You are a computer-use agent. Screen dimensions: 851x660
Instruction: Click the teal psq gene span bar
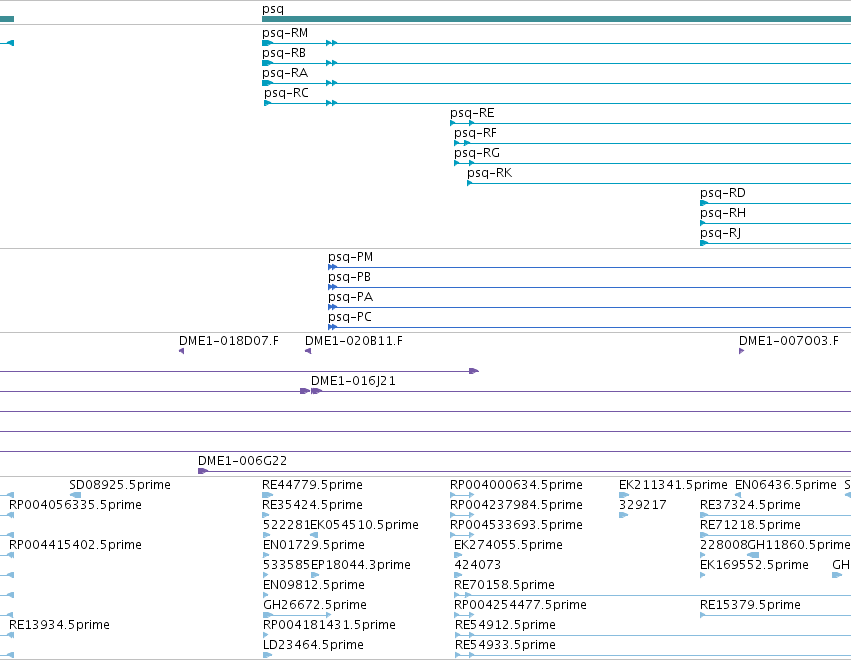[x=556, y=19]
